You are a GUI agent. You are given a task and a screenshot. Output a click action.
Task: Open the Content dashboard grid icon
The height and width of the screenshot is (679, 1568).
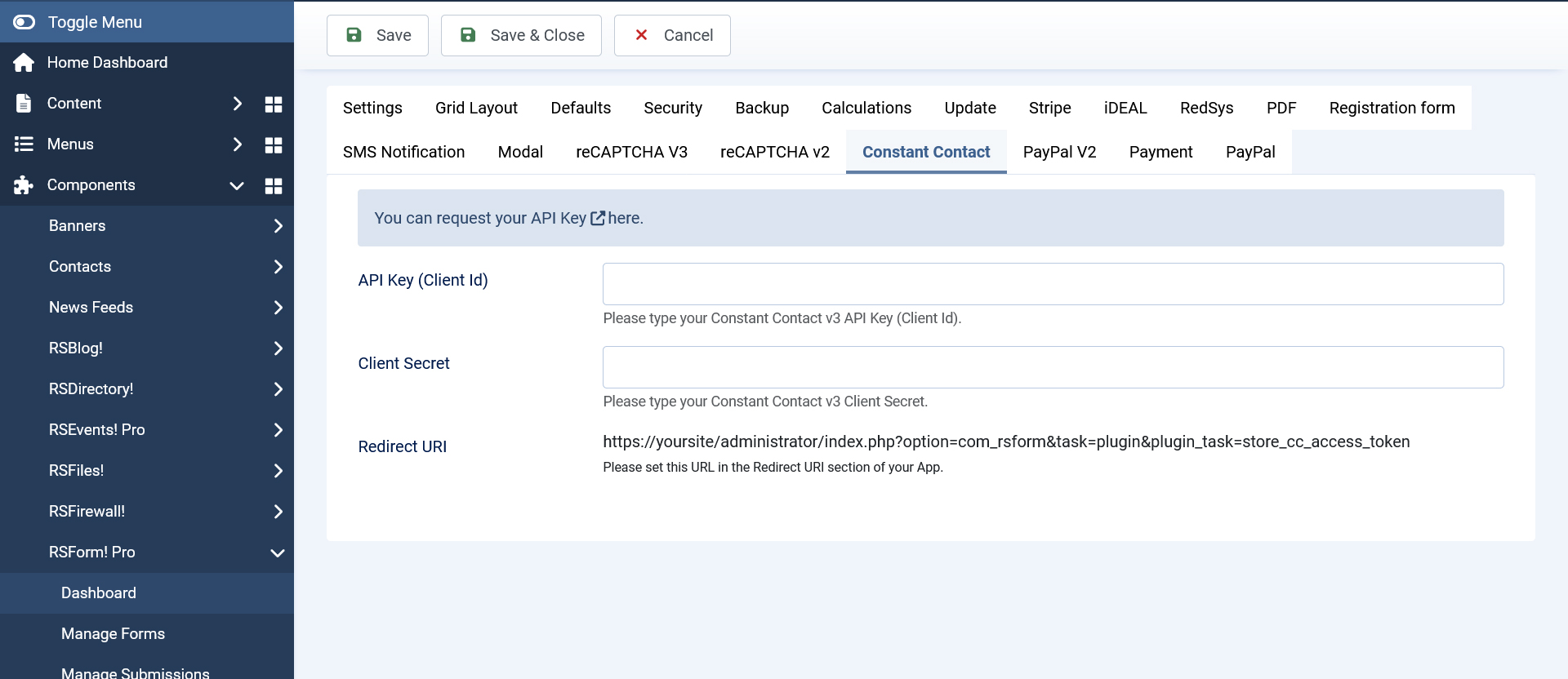[x=274, y=104]
